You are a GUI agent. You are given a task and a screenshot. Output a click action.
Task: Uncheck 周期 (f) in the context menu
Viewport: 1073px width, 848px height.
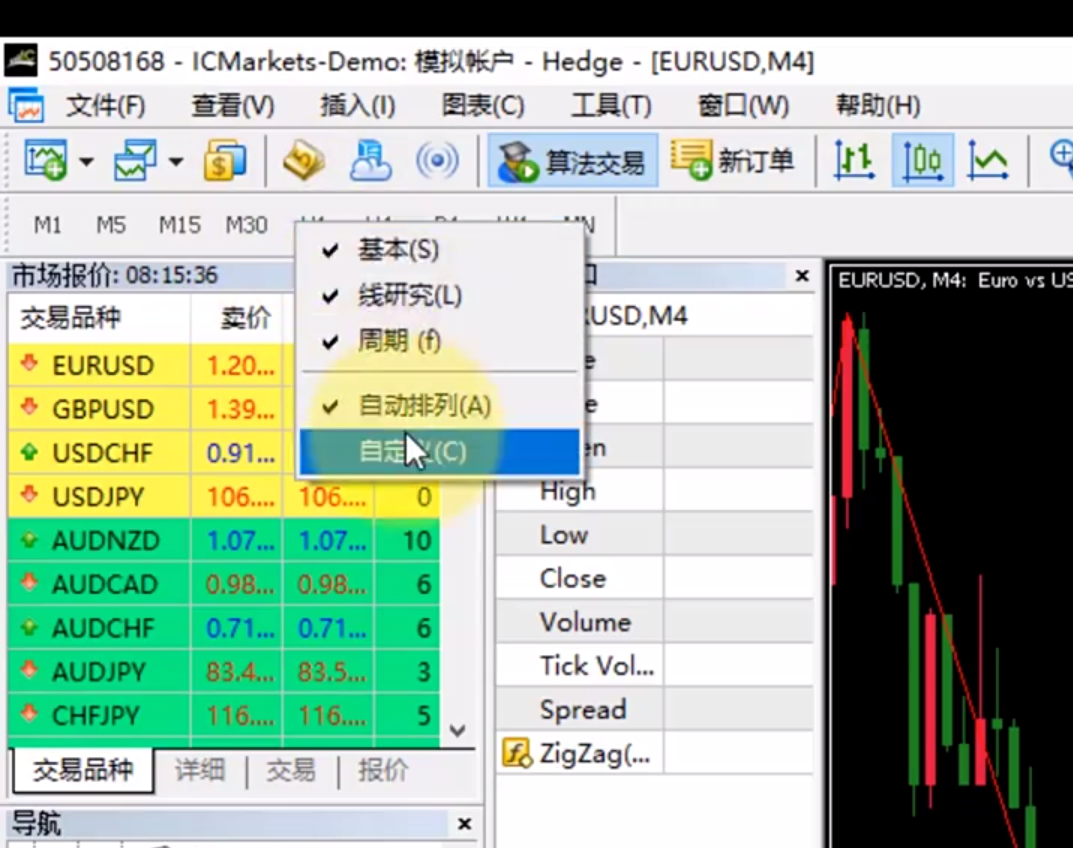(439, 341)
